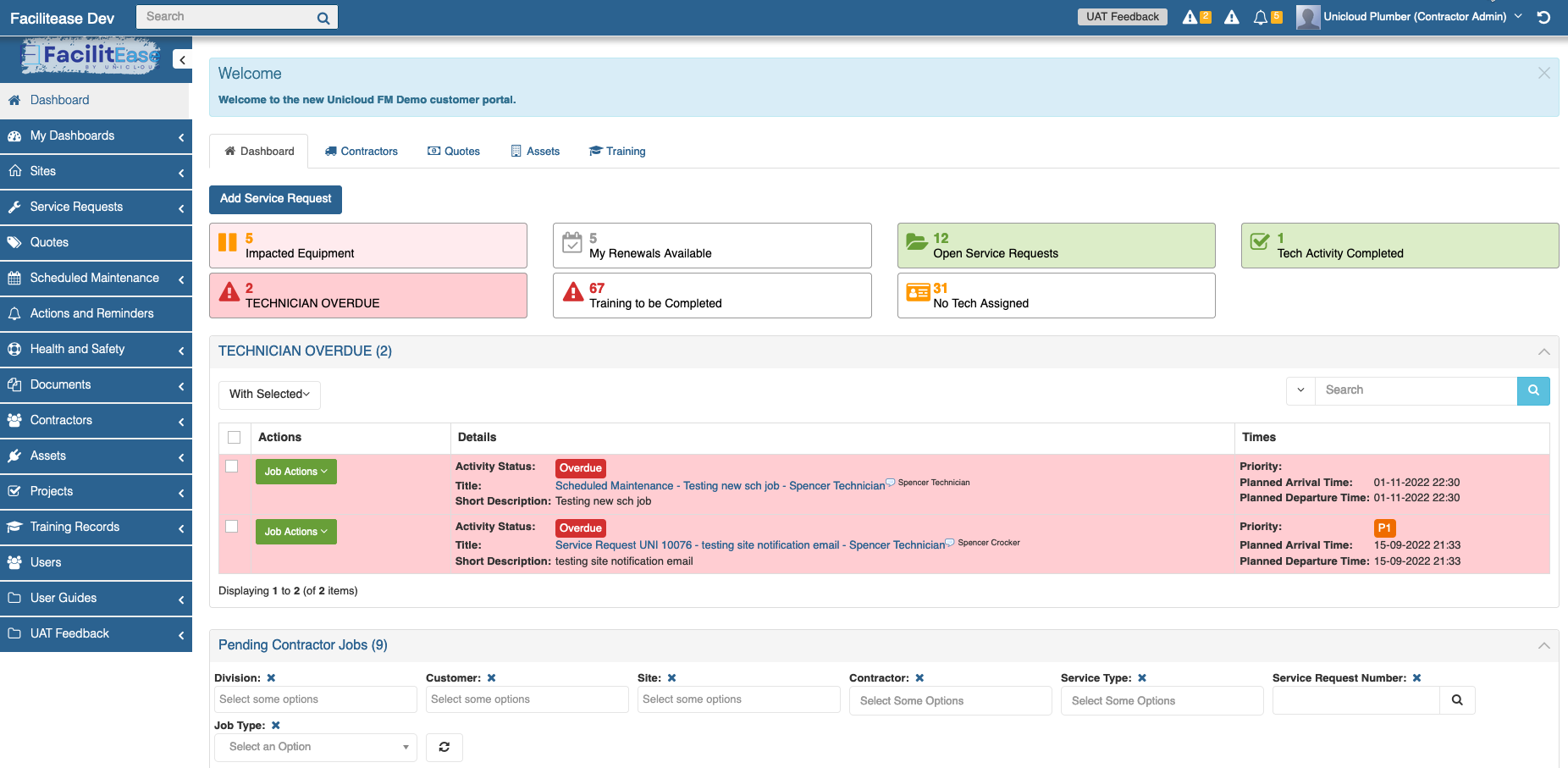Click the Impacted Equipment alert tile
This screenshot has height=768, width=1568.
tap(367, 245)
